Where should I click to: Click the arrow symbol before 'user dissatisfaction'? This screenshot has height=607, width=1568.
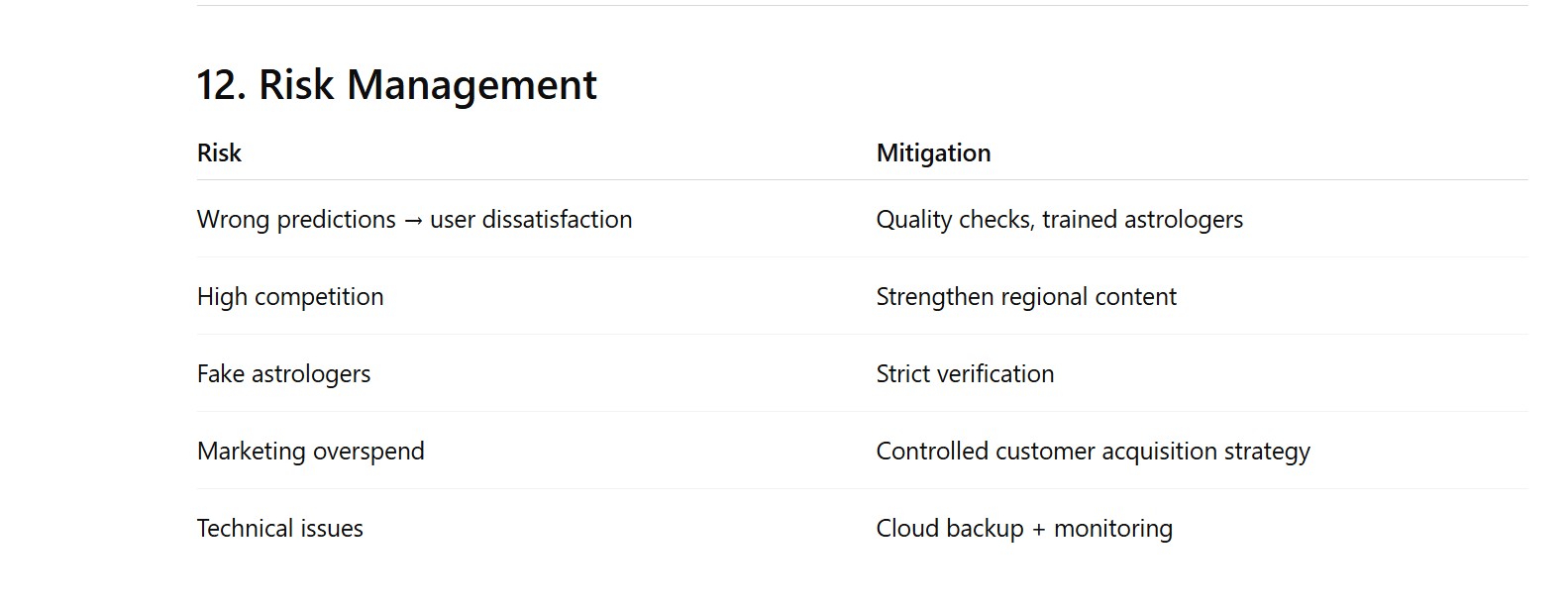(413, 221)
